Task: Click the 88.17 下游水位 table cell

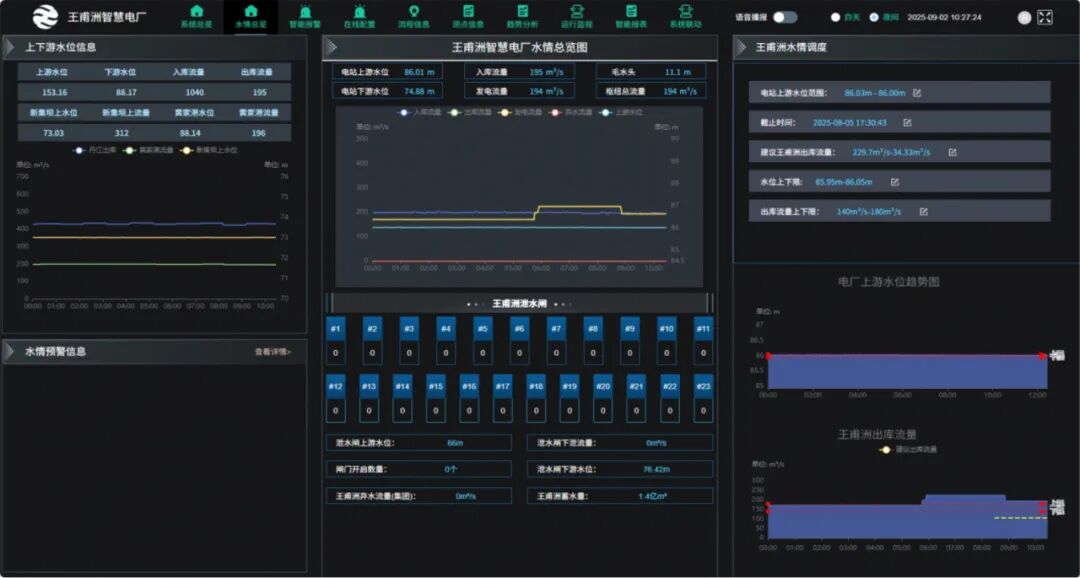Action: tap(126, 92)
